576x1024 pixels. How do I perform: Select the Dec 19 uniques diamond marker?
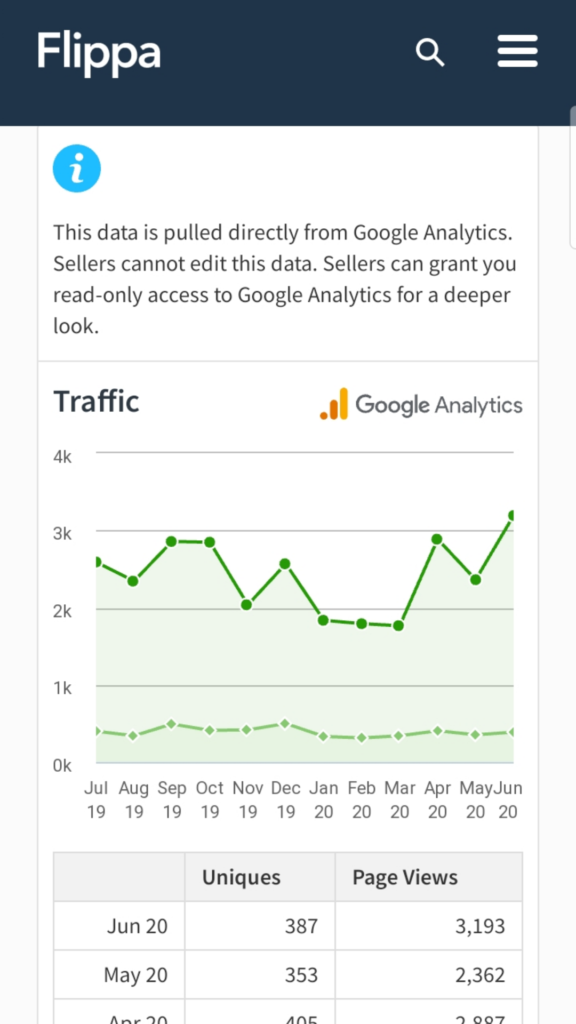click(285, 724)
